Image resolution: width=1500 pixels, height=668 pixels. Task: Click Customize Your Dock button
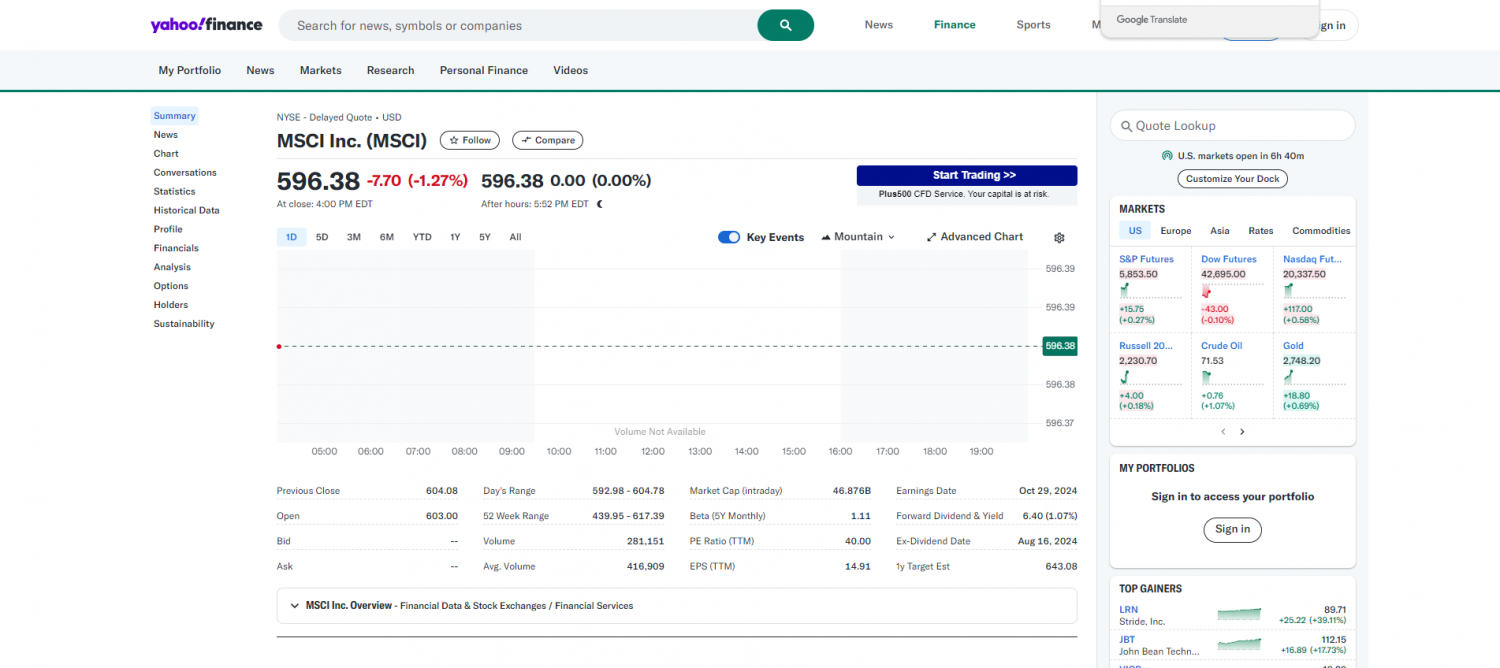click(1232, 179)
